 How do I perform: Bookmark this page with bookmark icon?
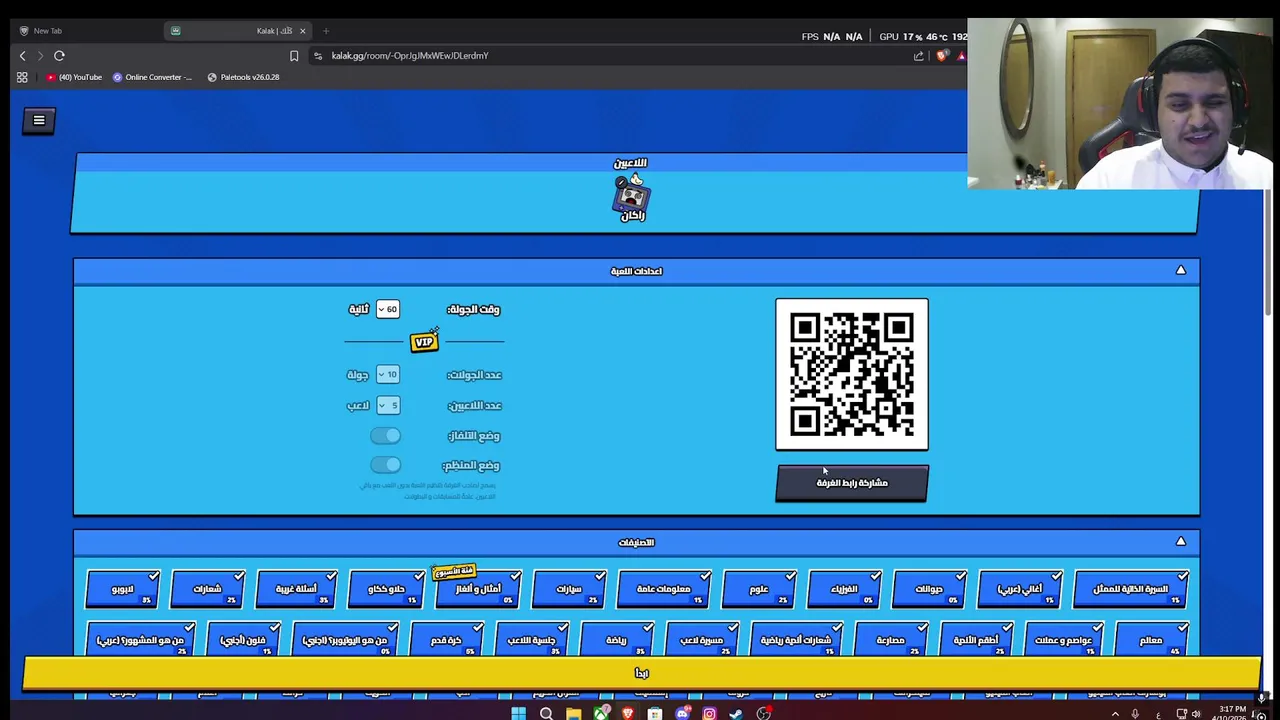point(294,56)
